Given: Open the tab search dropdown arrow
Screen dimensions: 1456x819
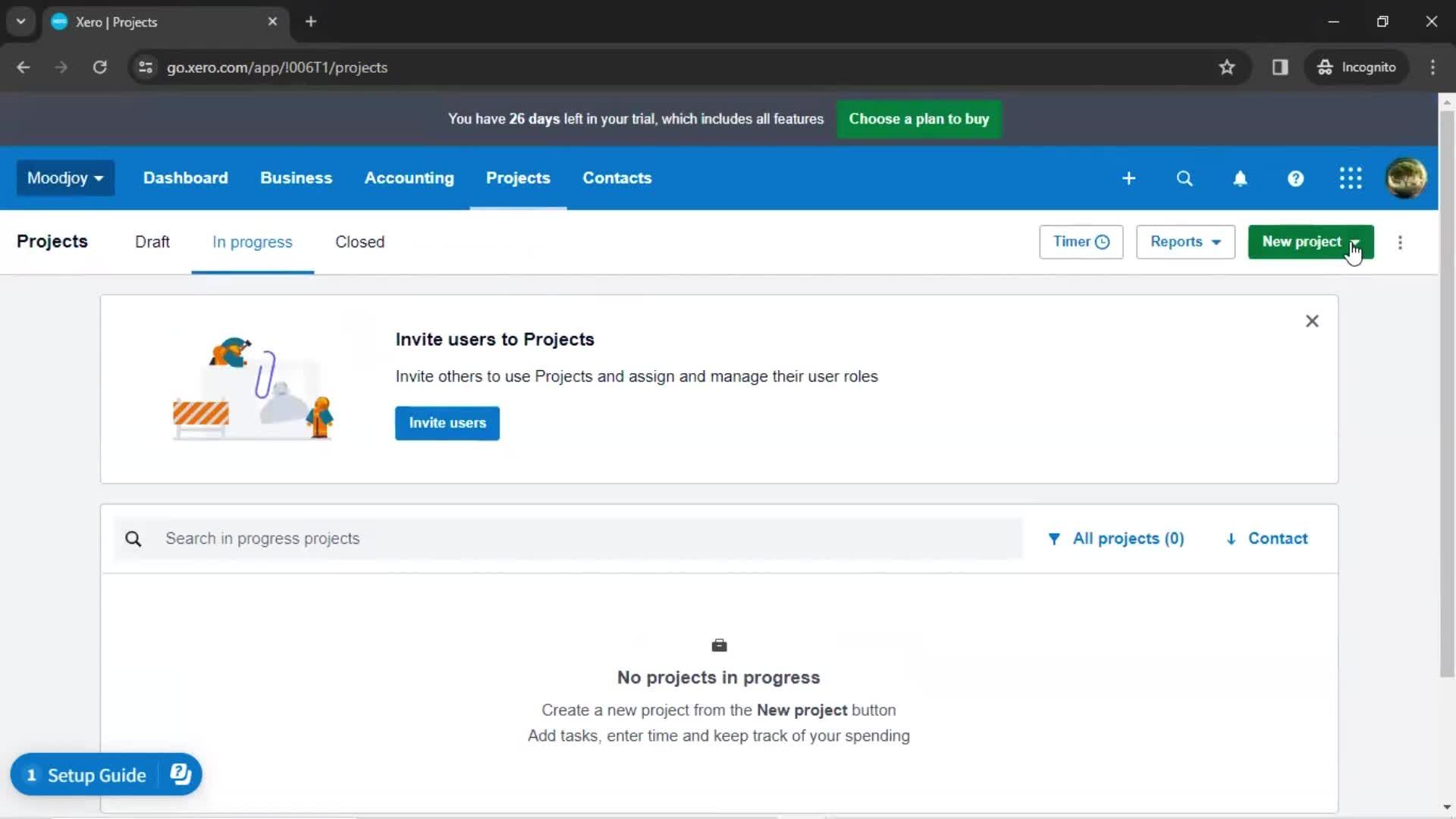Looking at the screenshot, I should 20,22.
